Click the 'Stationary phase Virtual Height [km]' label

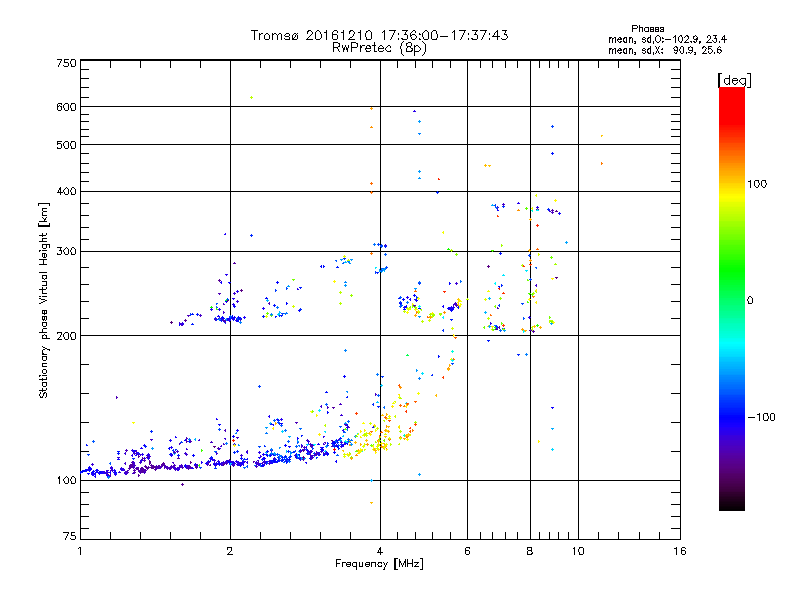(44, 301)
